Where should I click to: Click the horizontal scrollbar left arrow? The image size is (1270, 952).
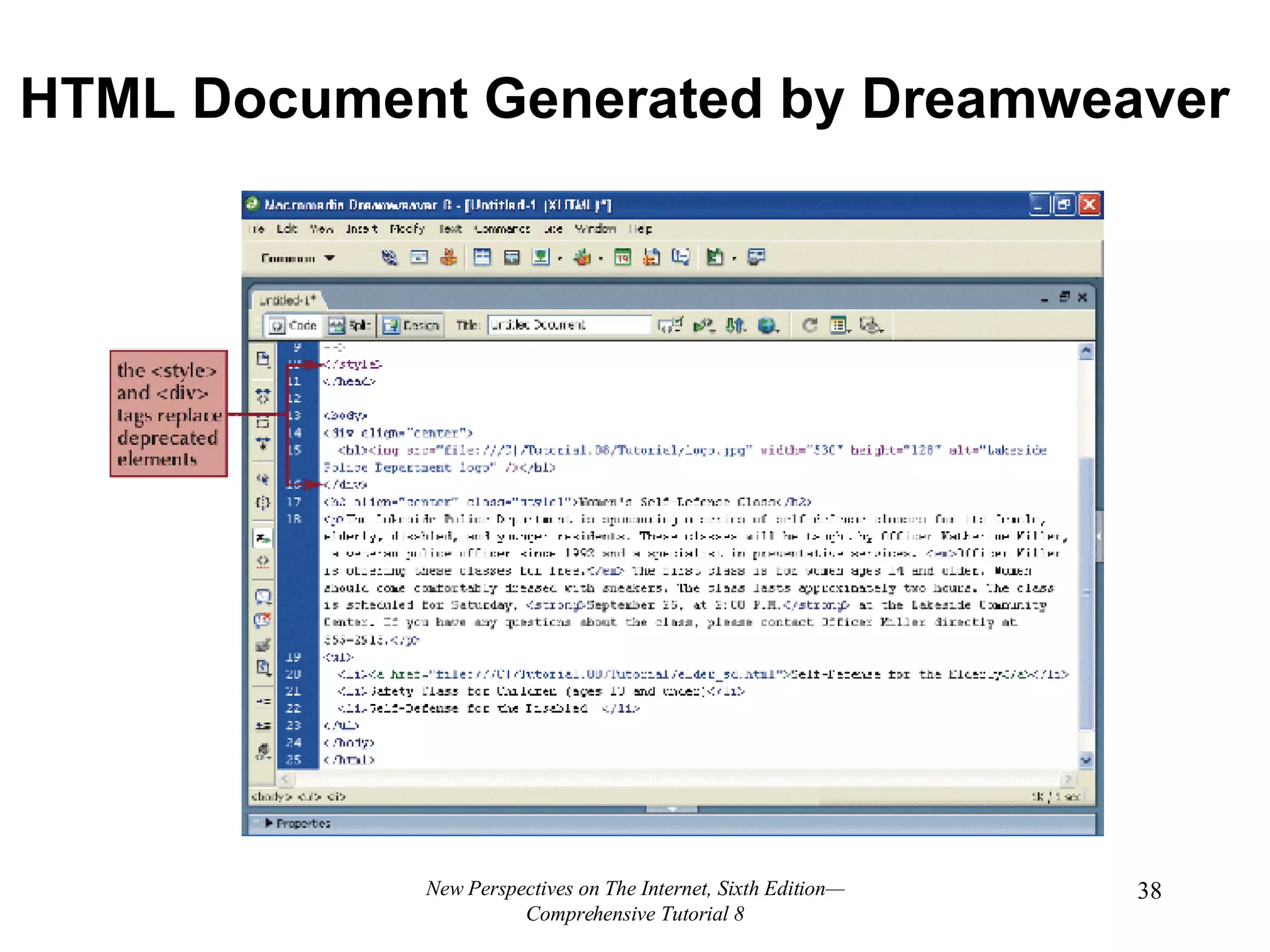pyautogui.click(x=285, y=778)
